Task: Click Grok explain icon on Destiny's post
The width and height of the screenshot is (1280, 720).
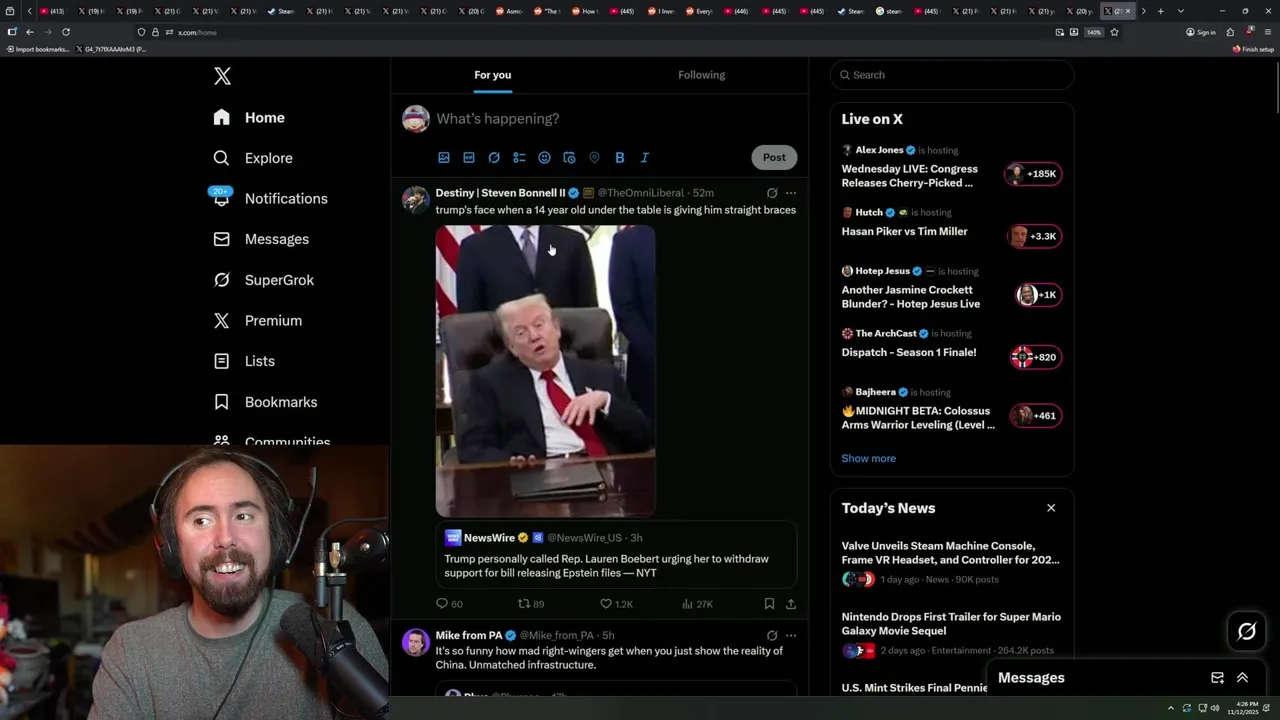Action: 772,193
